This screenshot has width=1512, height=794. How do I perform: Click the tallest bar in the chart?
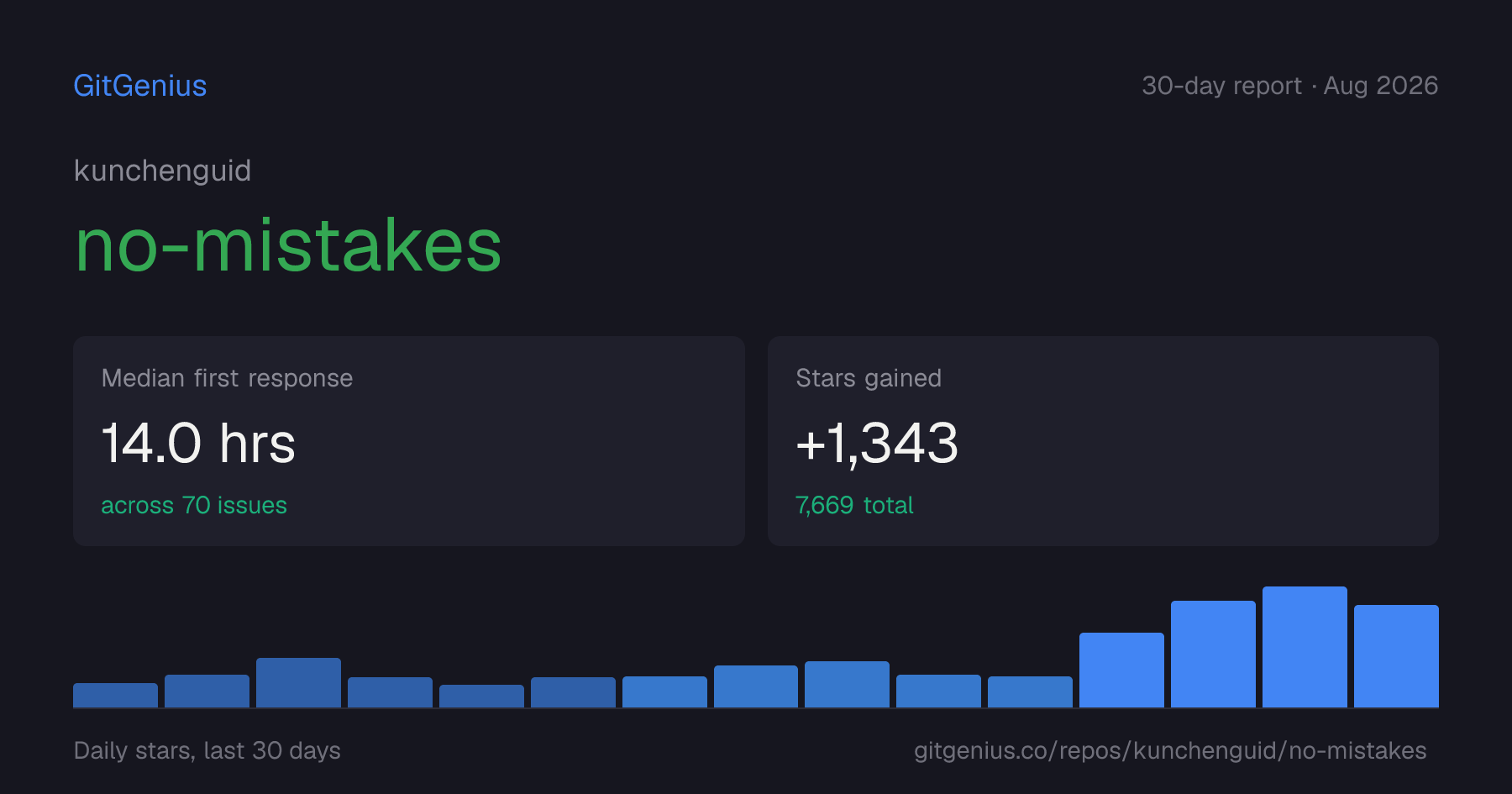1305,647
